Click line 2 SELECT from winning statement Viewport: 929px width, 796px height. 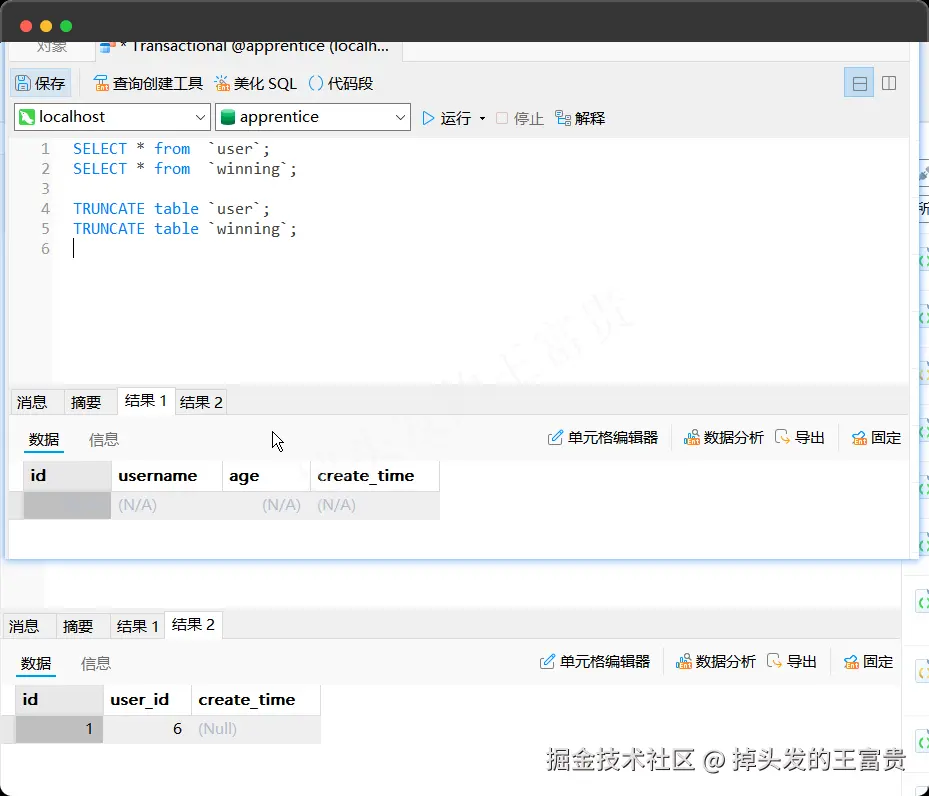(185, 169)
